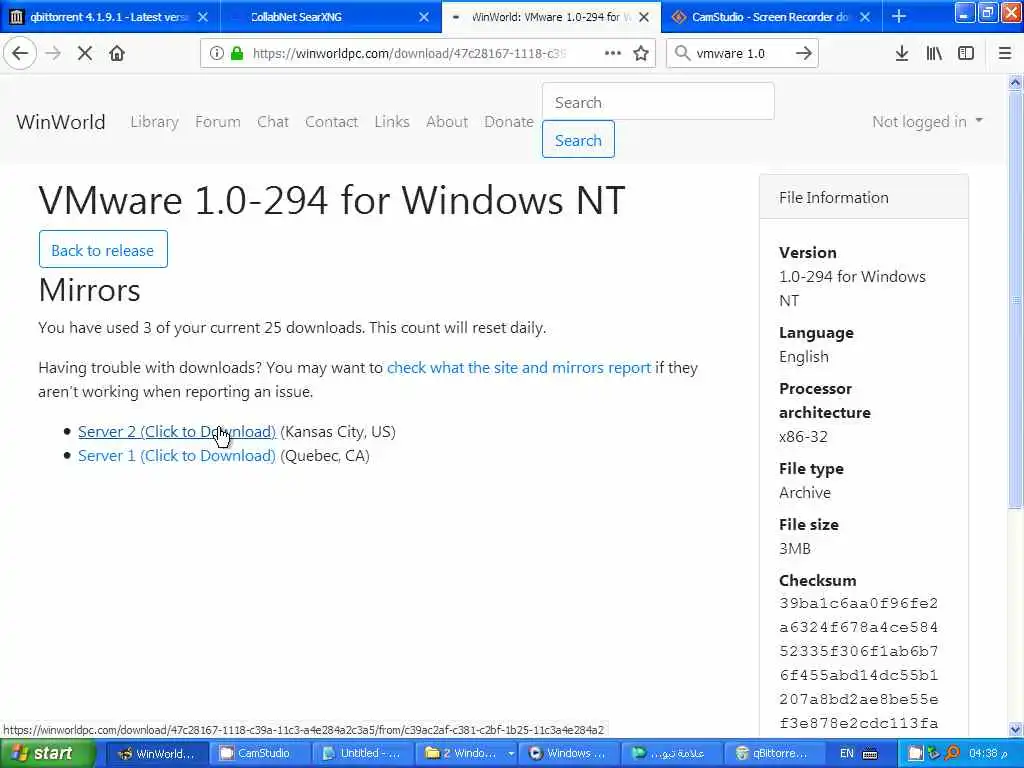Open the Chat menu item

coord(272,121)
